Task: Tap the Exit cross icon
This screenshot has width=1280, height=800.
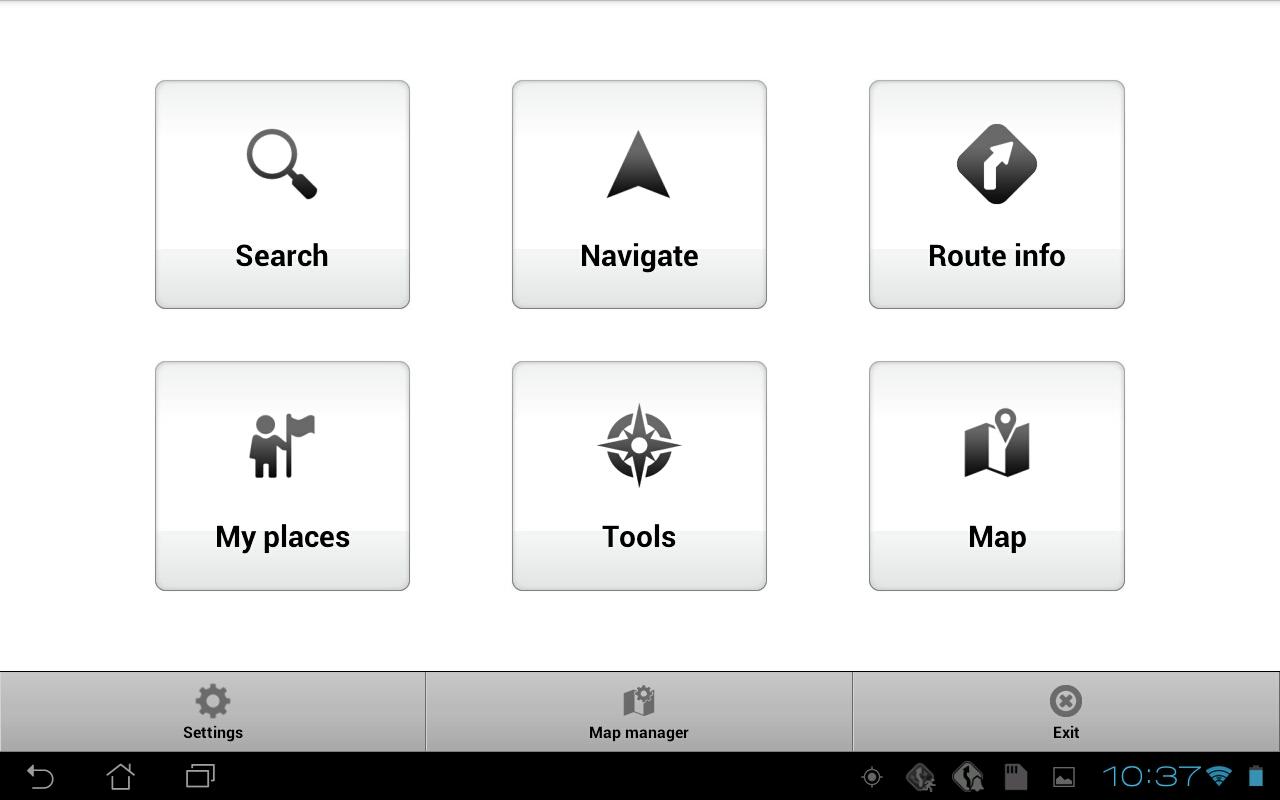Action: point(1066,701)
